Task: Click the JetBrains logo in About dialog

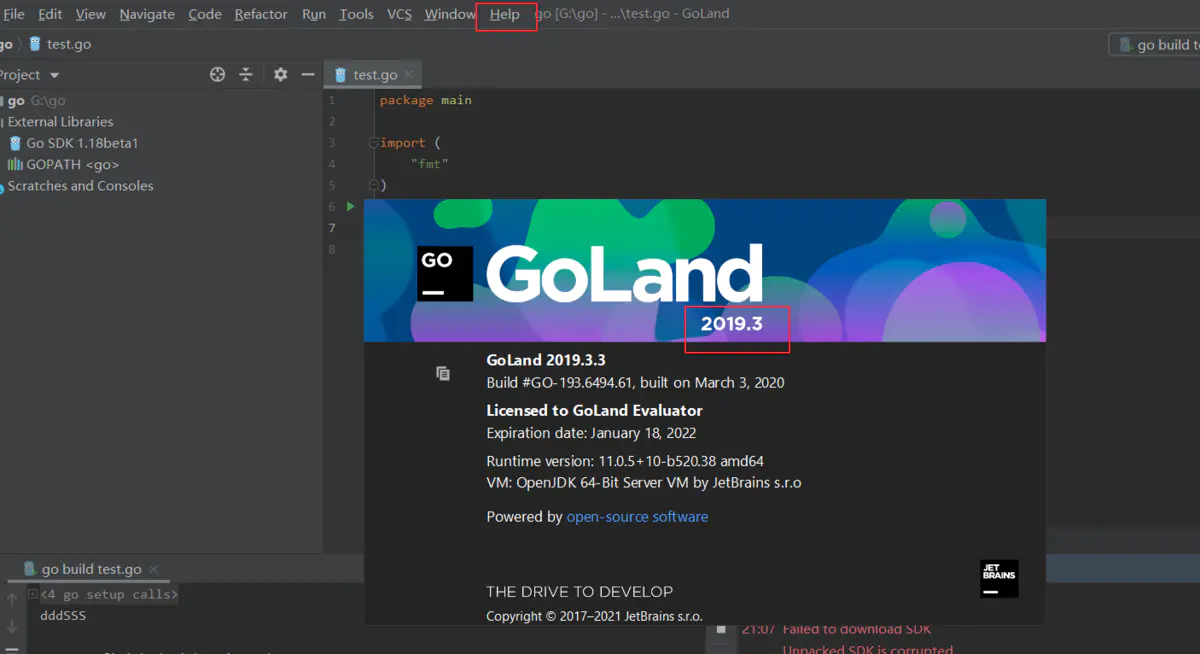Action: click(999, 579)
